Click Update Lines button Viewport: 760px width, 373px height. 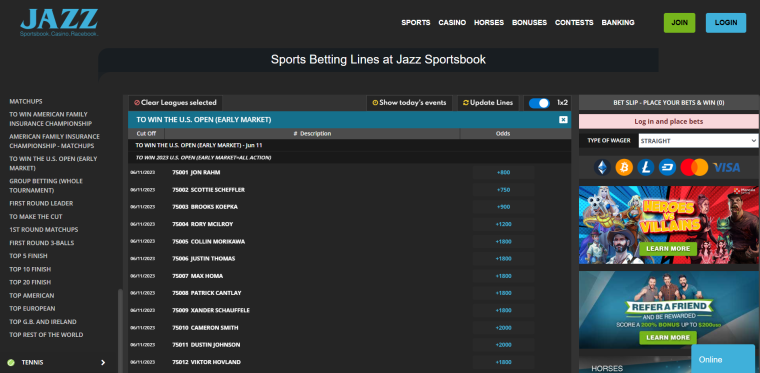488,103
